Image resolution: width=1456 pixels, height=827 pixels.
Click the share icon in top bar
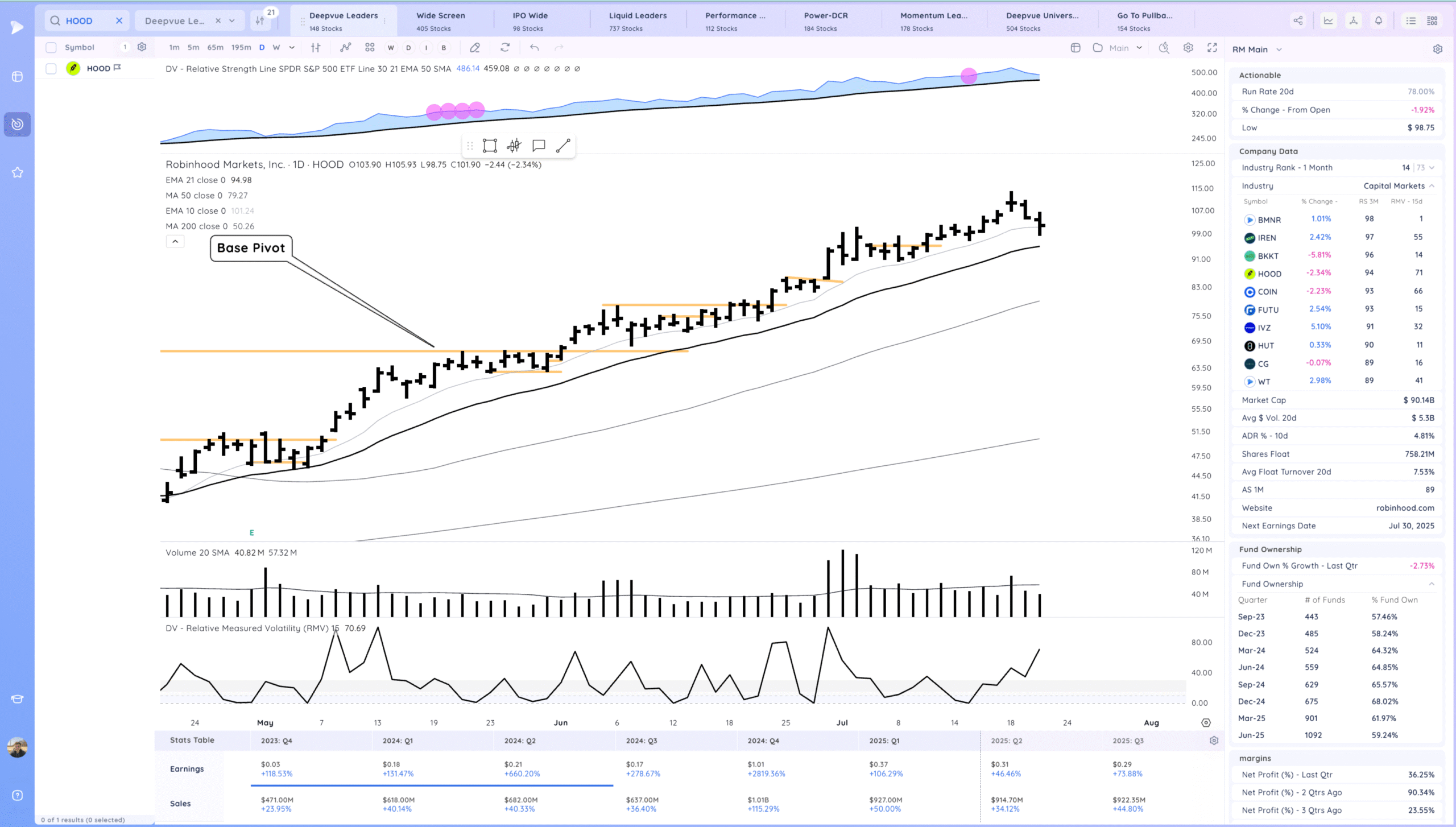(1298, 21)
